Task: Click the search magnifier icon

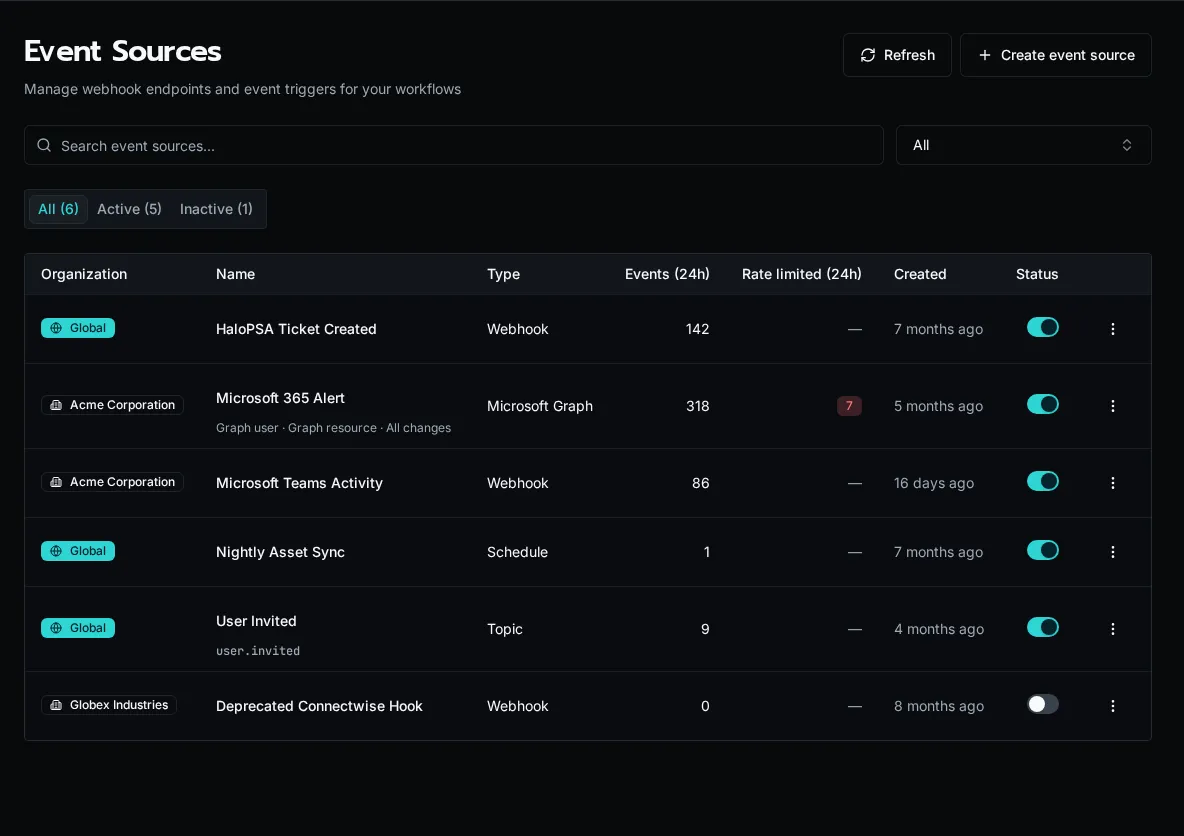Action: coord(44,145)
